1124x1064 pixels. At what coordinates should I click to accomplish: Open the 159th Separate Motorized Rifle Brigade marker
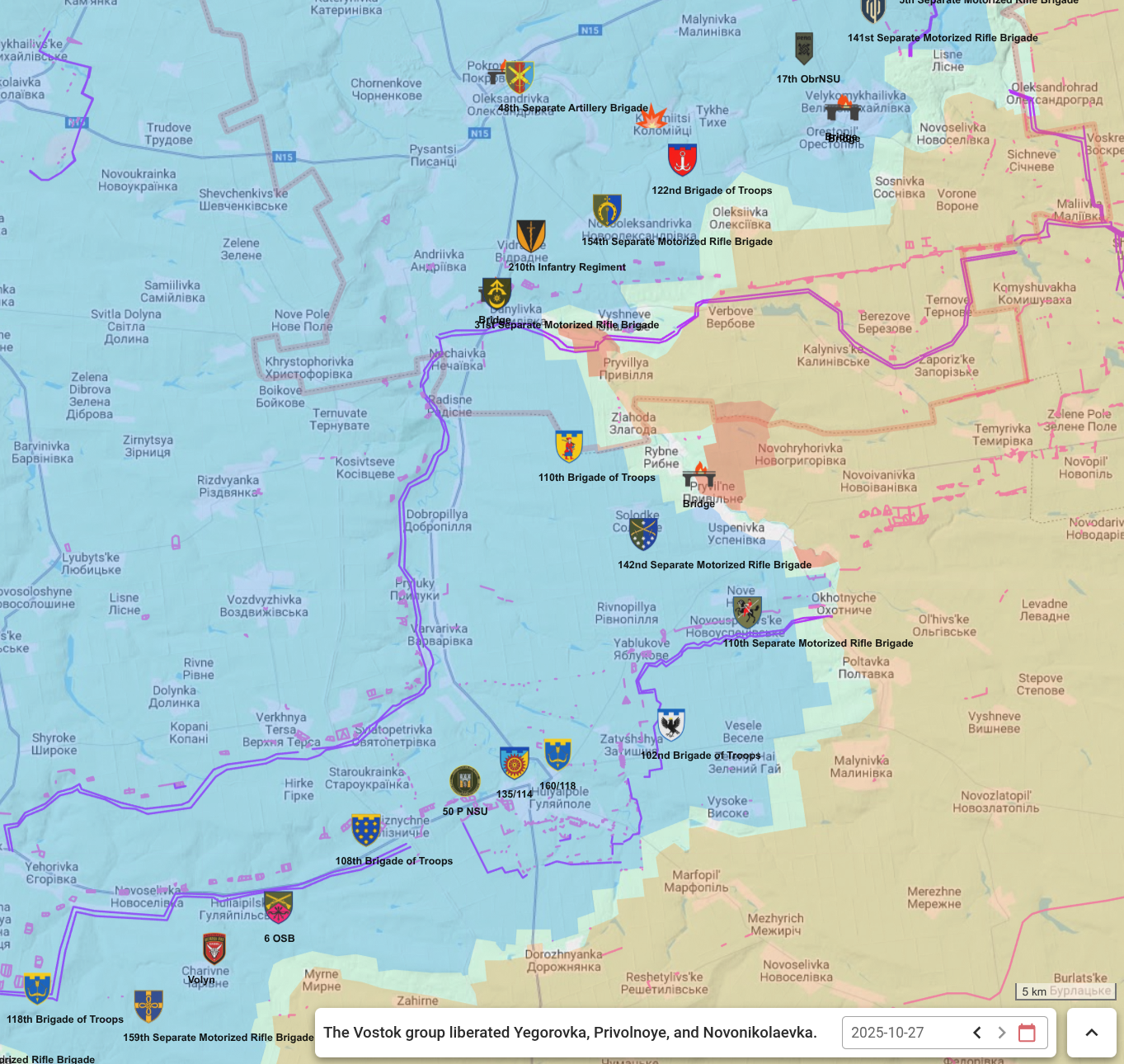(148, 1006)
